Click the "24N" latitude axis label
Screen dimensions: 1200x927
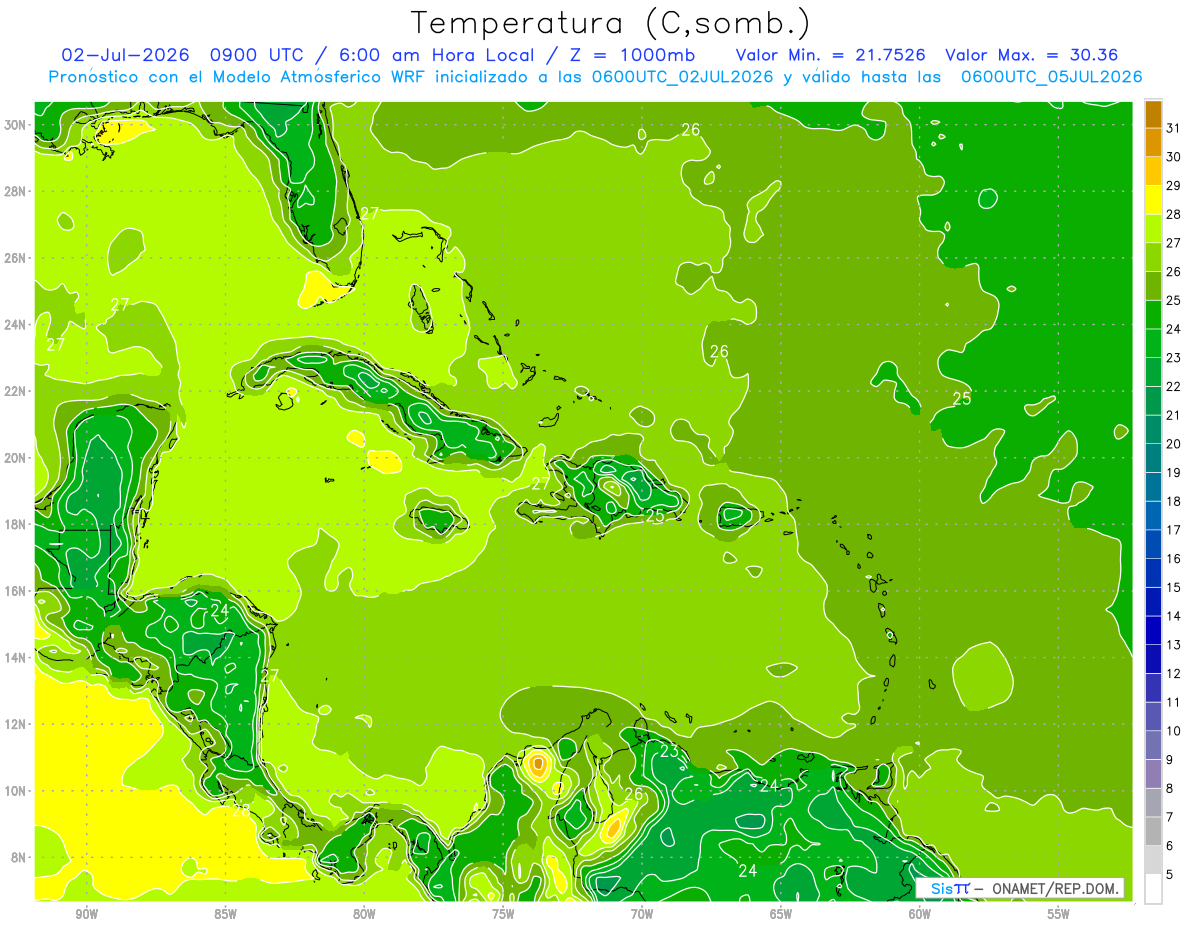17,324
